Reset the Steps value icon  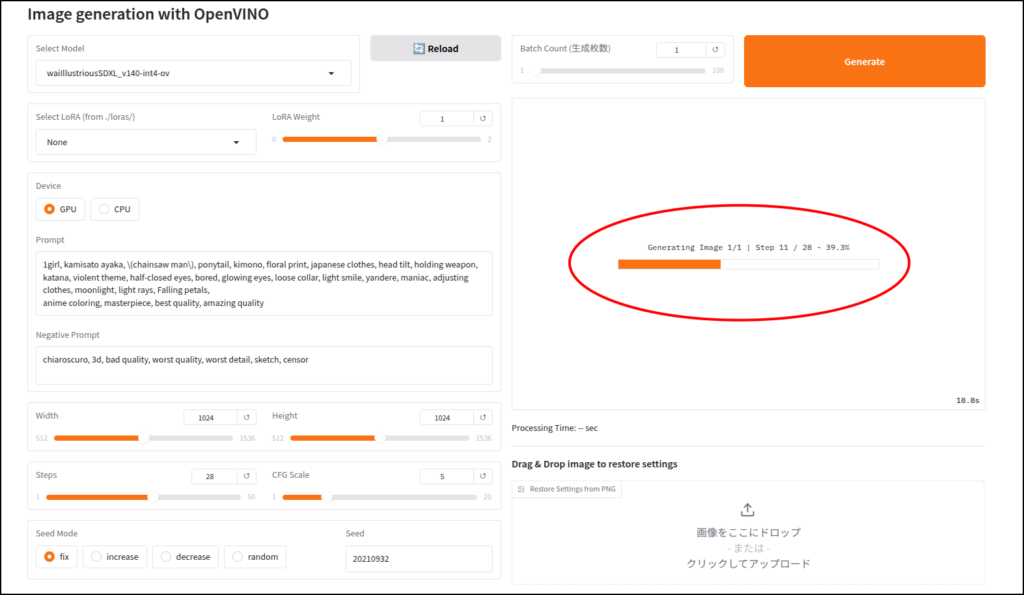click(247, 477)
